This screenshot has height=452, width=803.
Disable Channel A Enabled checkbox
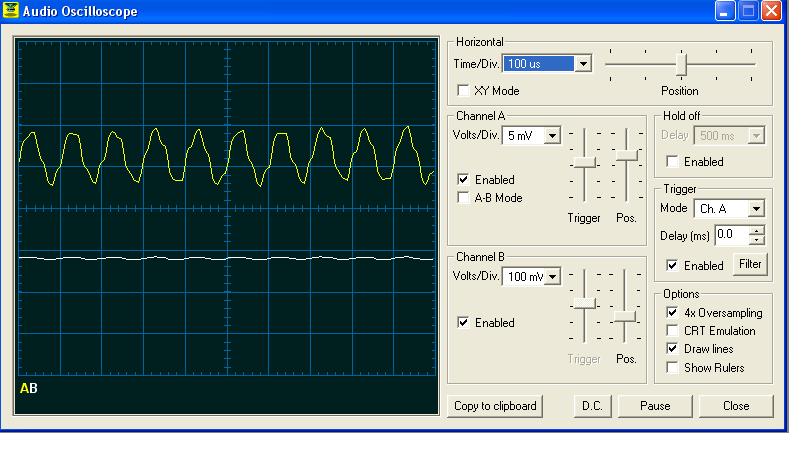pos(464,180)
